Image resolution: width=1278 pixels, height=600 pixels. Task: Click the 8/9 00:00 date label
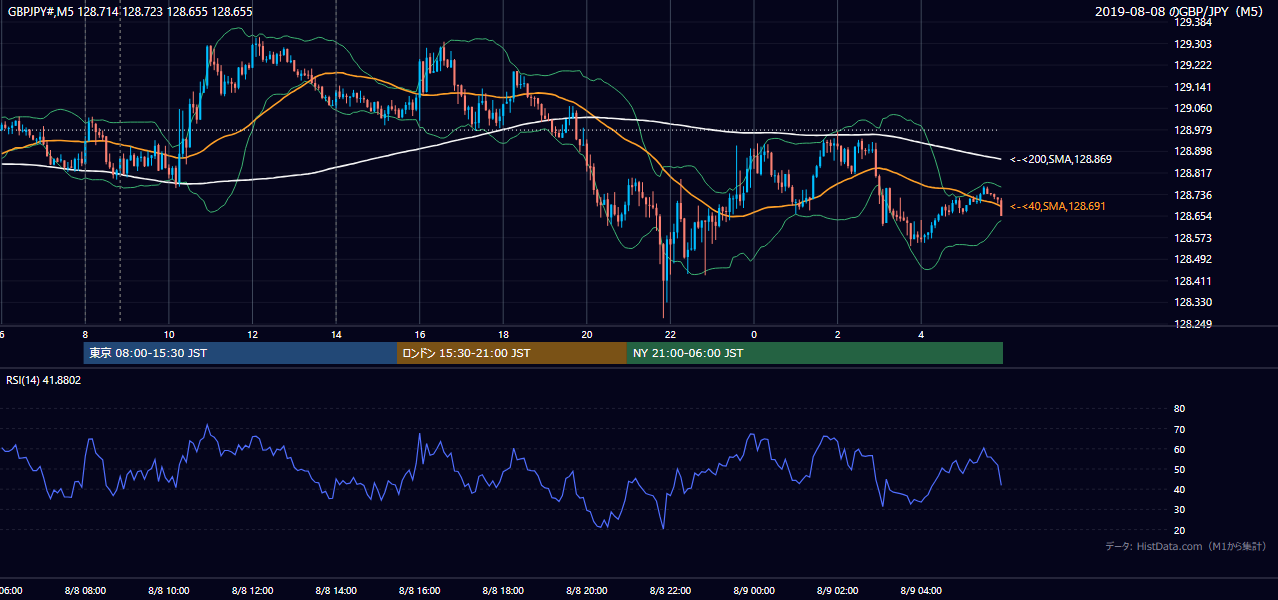tap(755, 591)
